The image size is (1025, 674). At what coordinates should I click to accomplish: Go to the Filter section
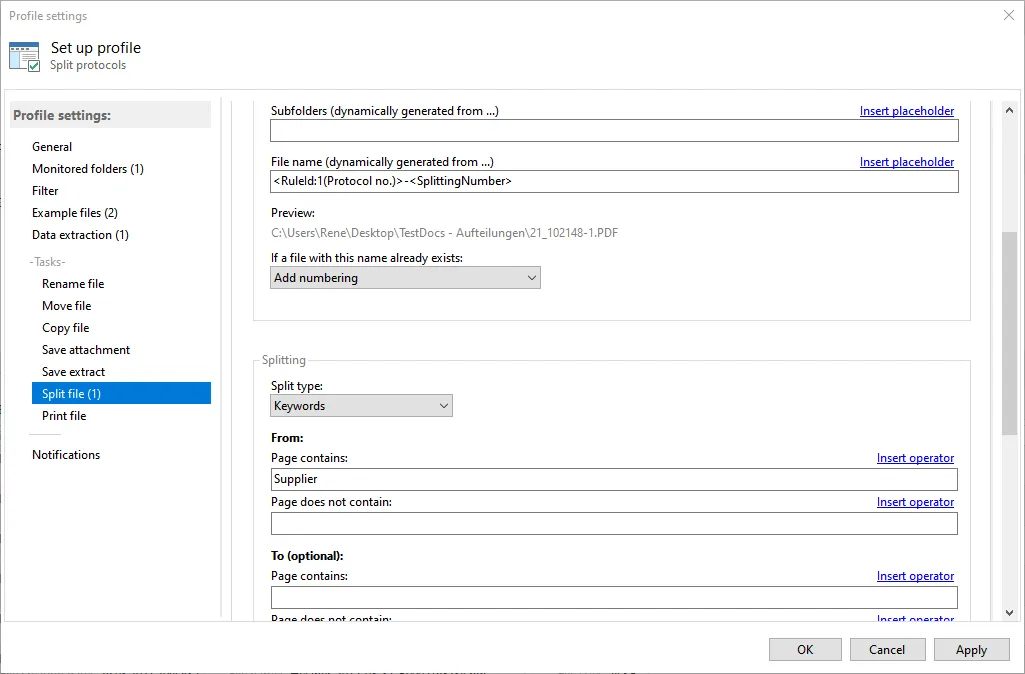point(45,191)
